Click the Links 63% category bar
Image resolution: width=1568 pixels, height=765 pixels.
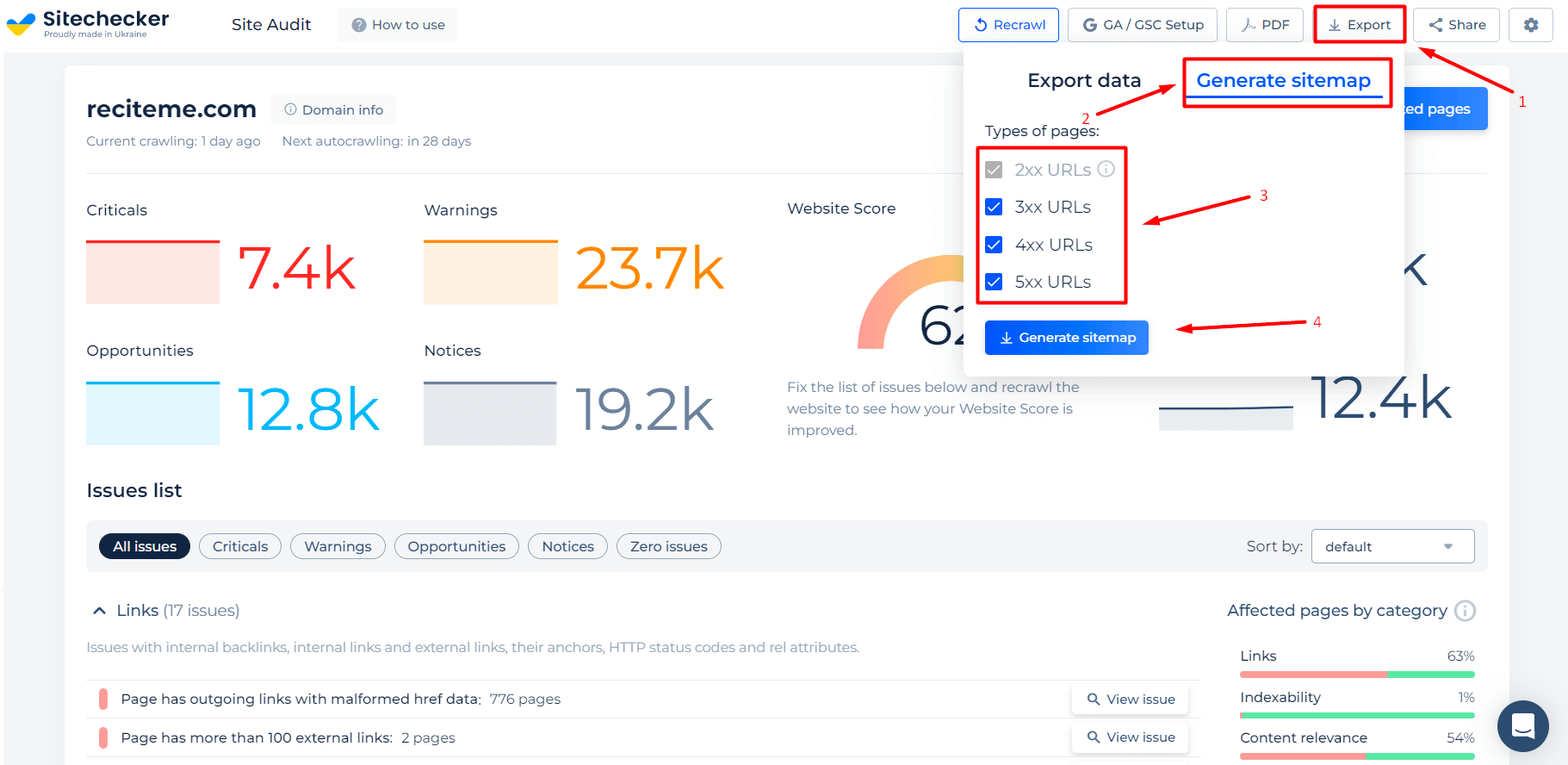pos(1357,675)
